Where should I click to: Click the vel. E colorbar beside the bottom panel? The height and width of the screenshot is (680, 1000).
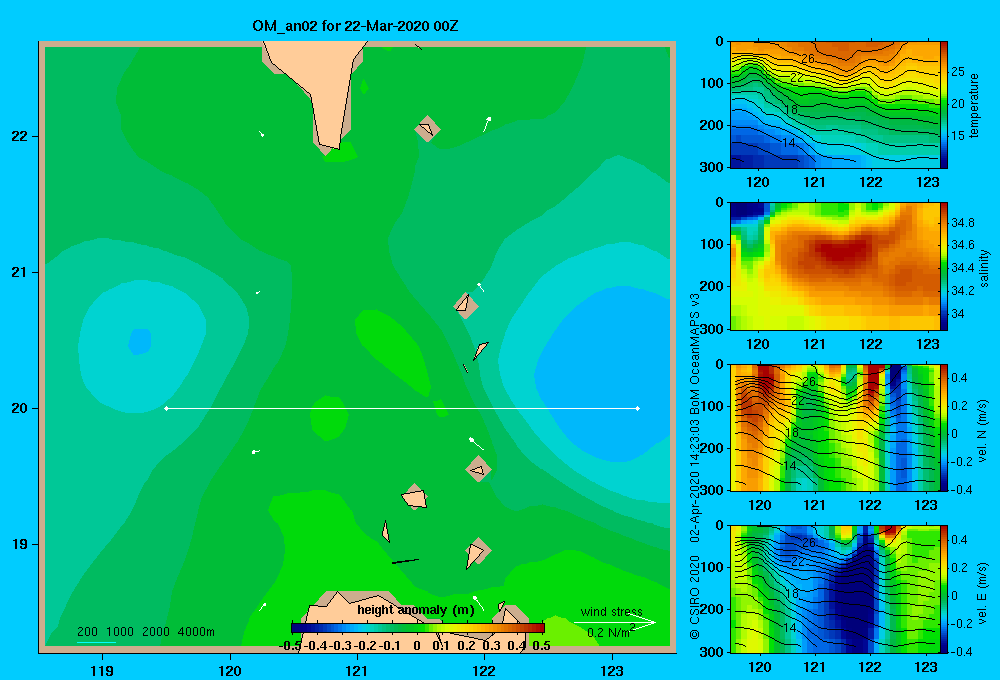(944, 589)
